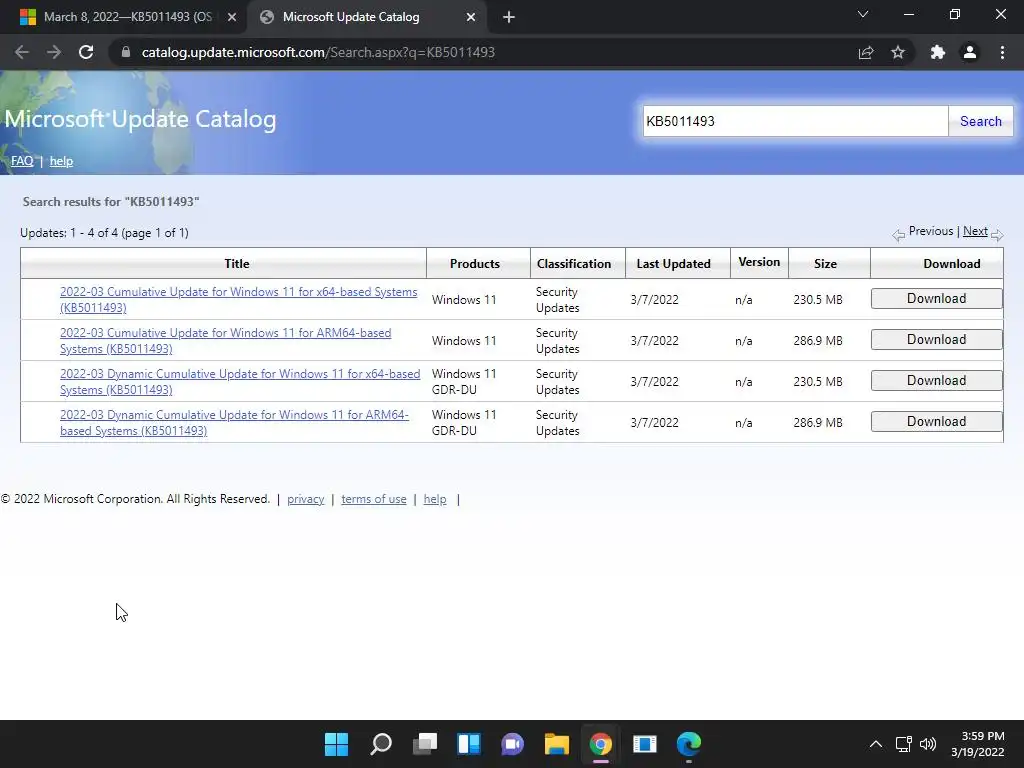This screenshot has width=1024, height=768.
Task: Open the Windows Start menu
Action: 336,744
